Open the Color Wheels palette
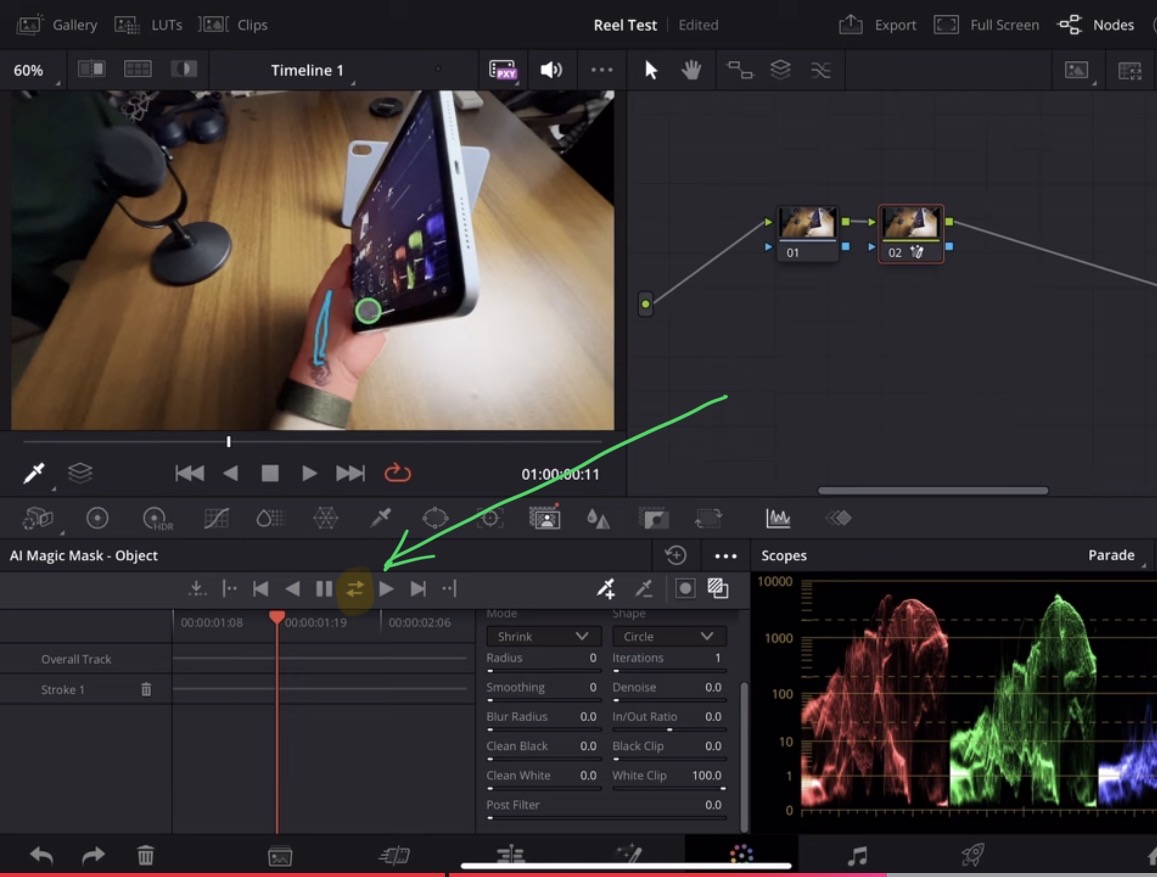The image size is (1157, 877). [97, 518]
